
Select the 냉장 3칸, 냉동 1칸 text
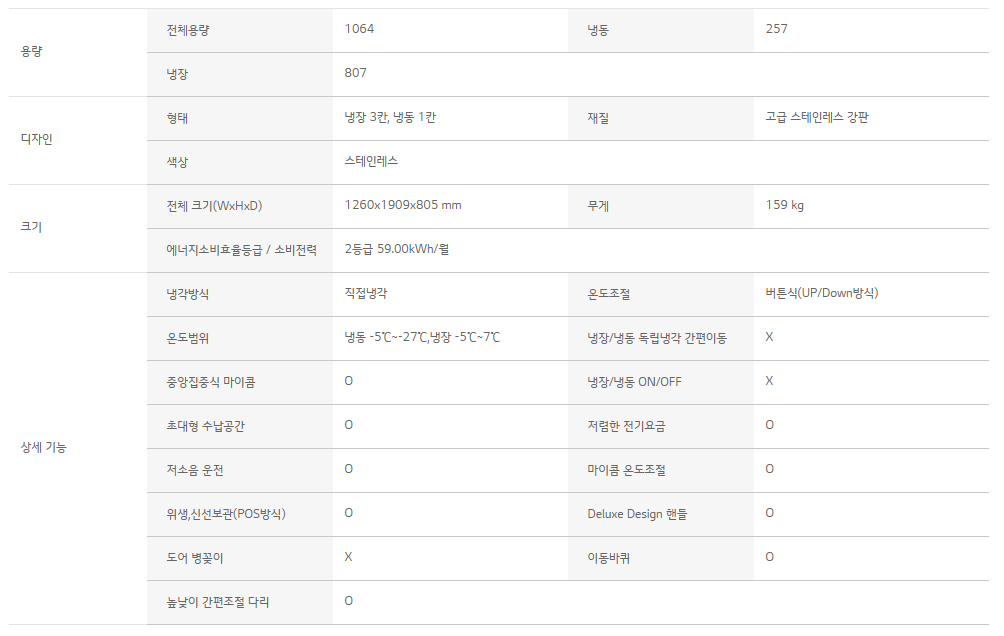pyautogui.click(x=390, y=117)
